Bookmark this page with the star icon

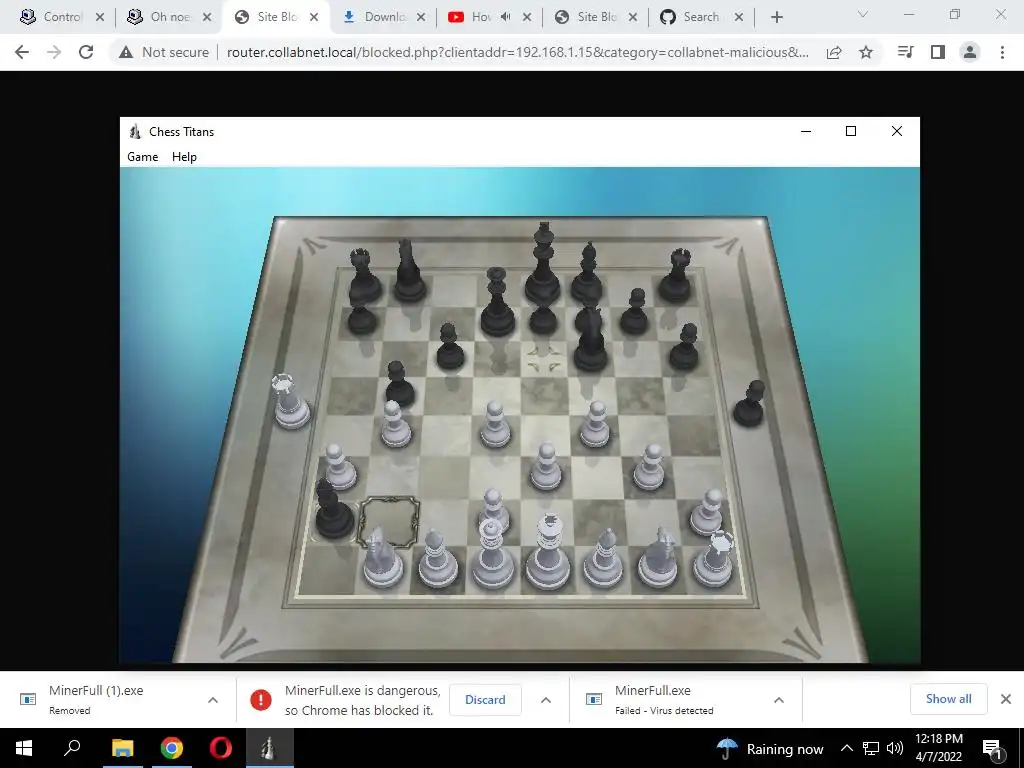pos(866,52)
